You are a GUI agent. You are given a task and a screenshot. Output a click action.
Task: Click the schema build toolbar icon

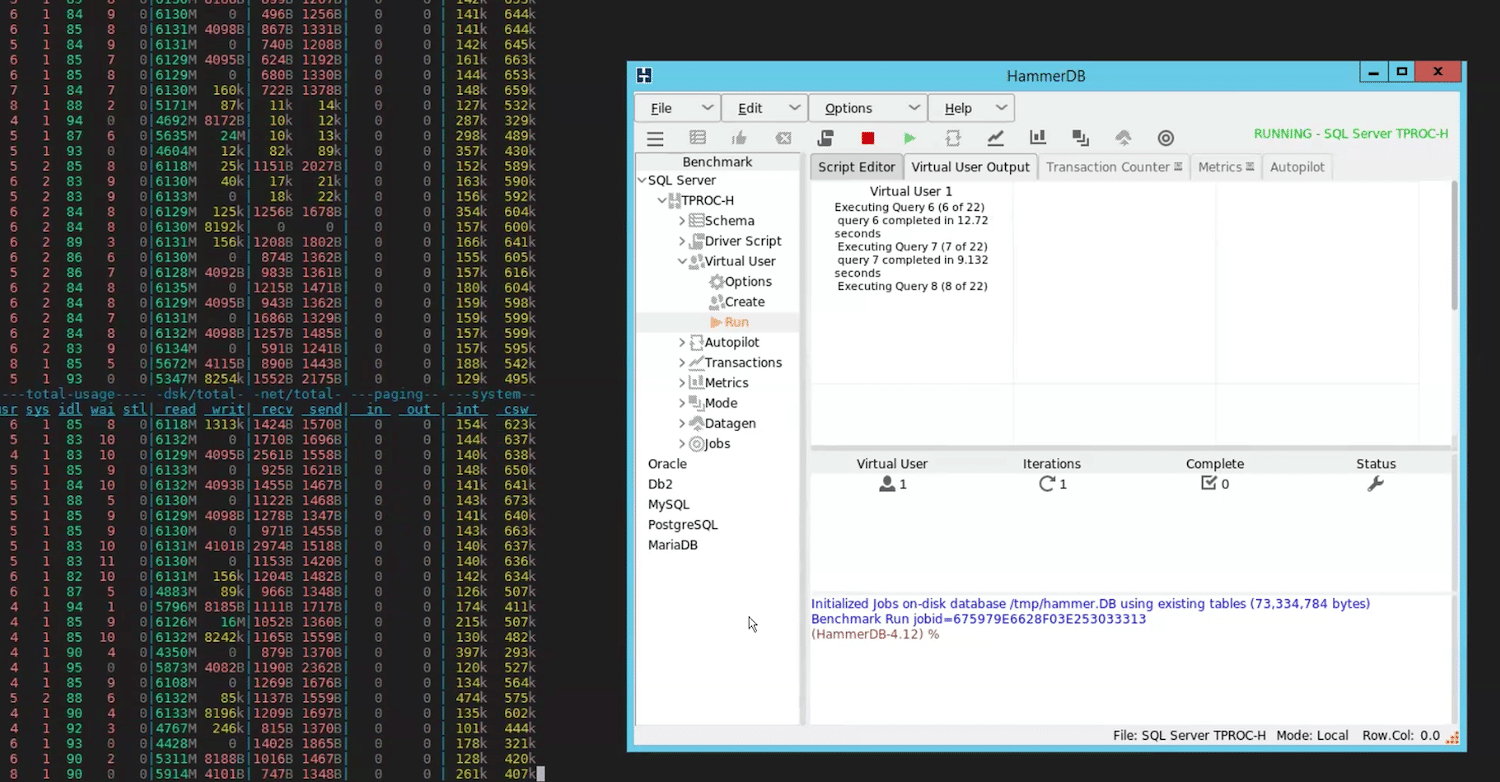pyautogui.click(x=698, y=138)
